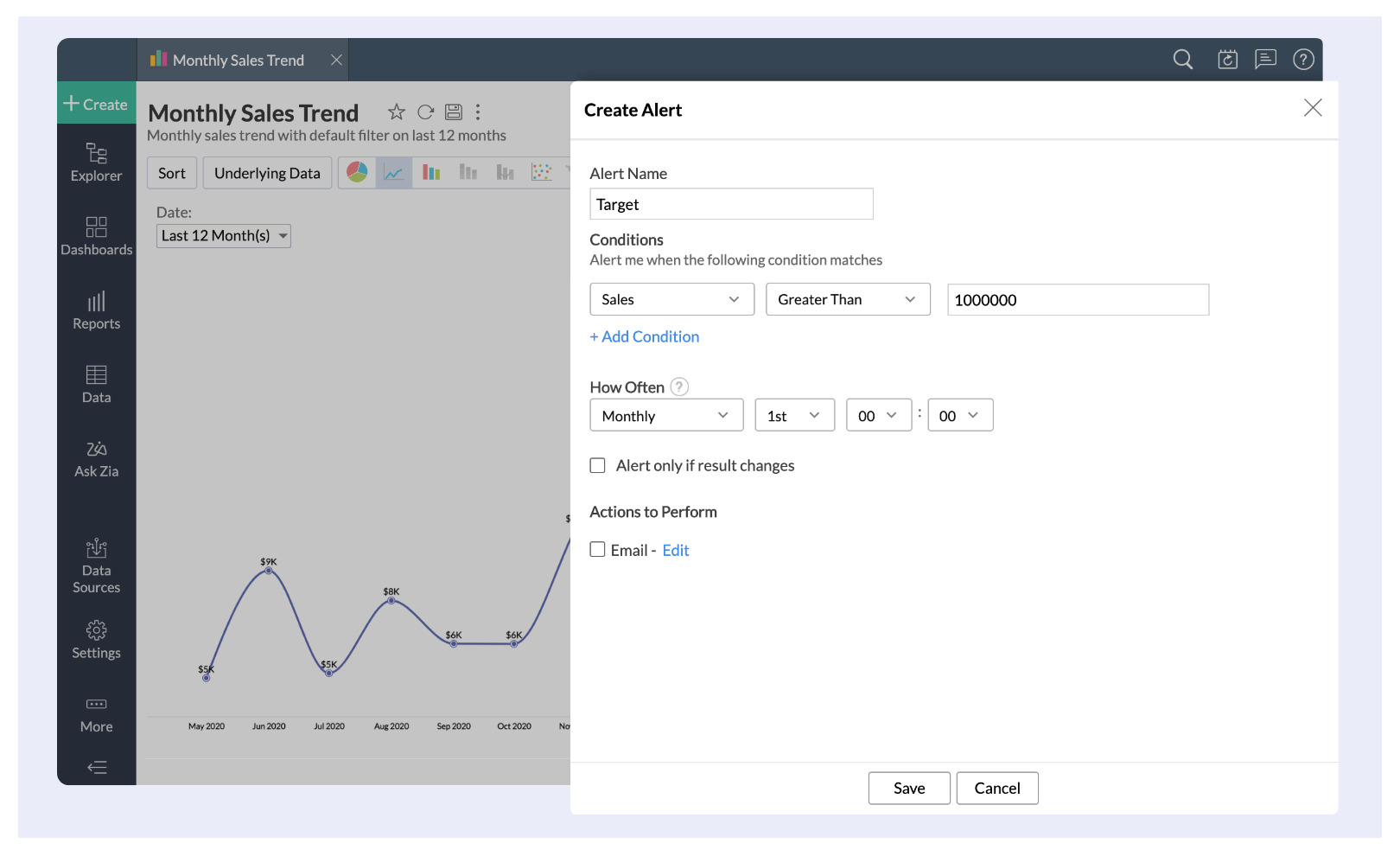The width and height of the screenshot is (1400, 856).
Task: Click the Oct 2020 axis label
Action: [514, 726]
